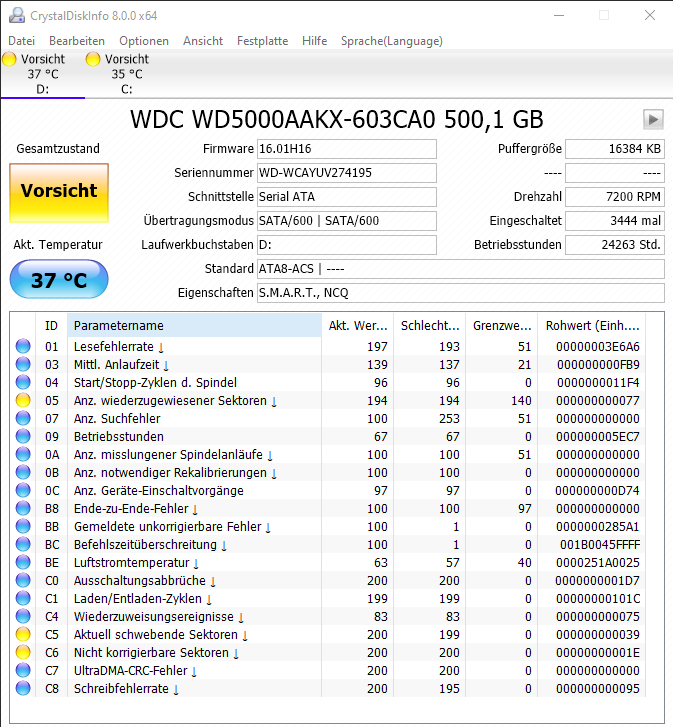The width and height of the screenshot is (673, 727).
Task: Click the Übertragungsmodus SATA/600 field
Action: tap(347, 221)
